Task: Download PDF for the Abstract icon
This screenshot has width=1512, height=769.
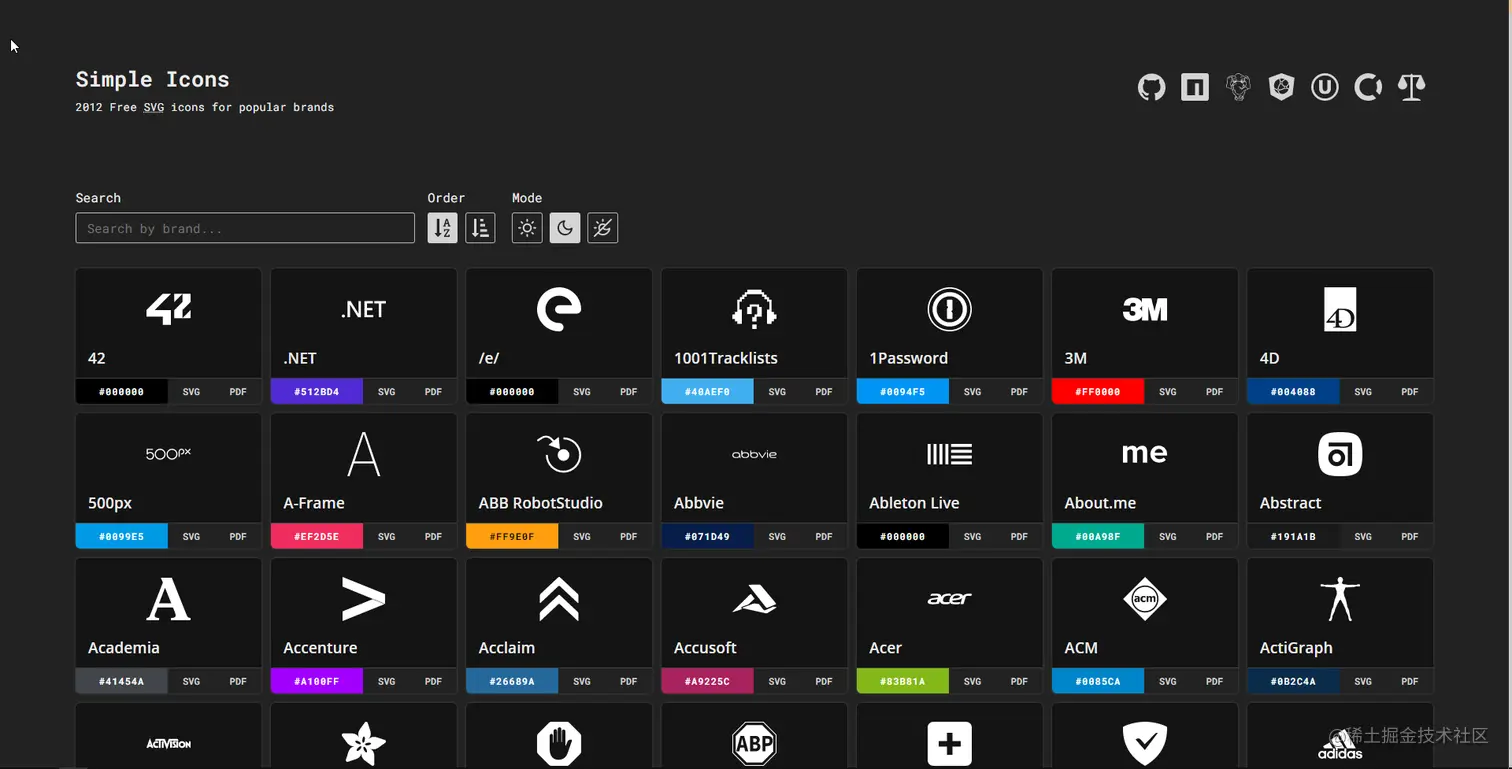Action: tap(1410, 537)
